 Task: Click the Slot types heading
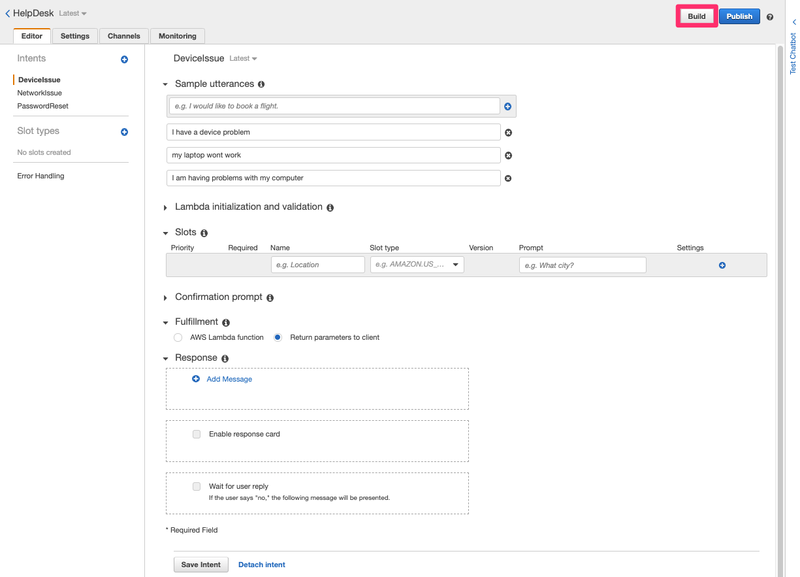click(38, 131)
